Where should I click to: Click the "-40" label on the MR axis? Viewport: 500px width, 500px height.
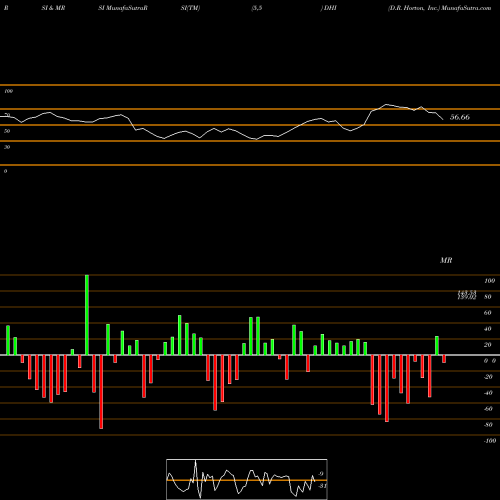coord(488,393)
